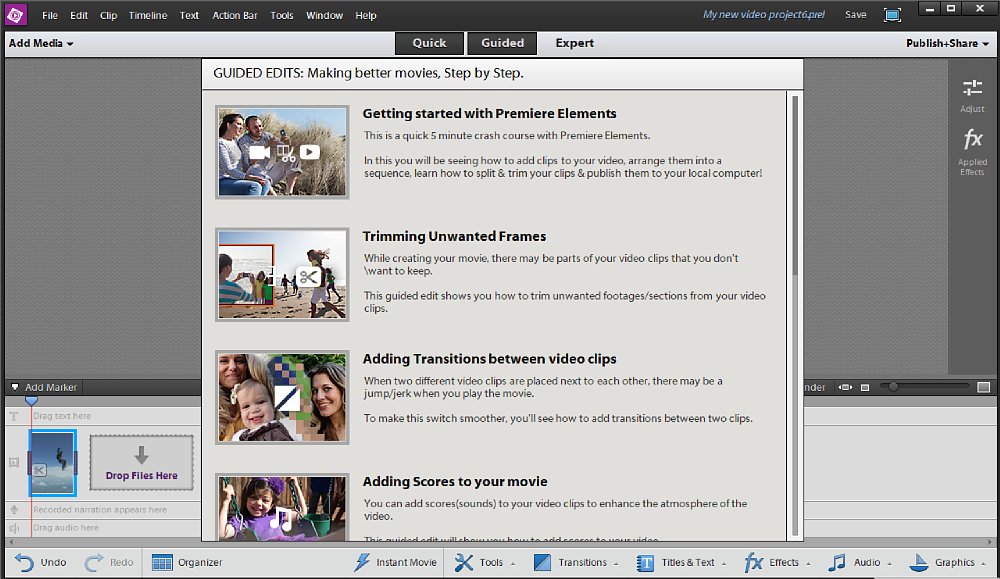This screenshot has height=579, width=1000.
Task: Select the video clip in the timeline
Action: click(52, 462)
